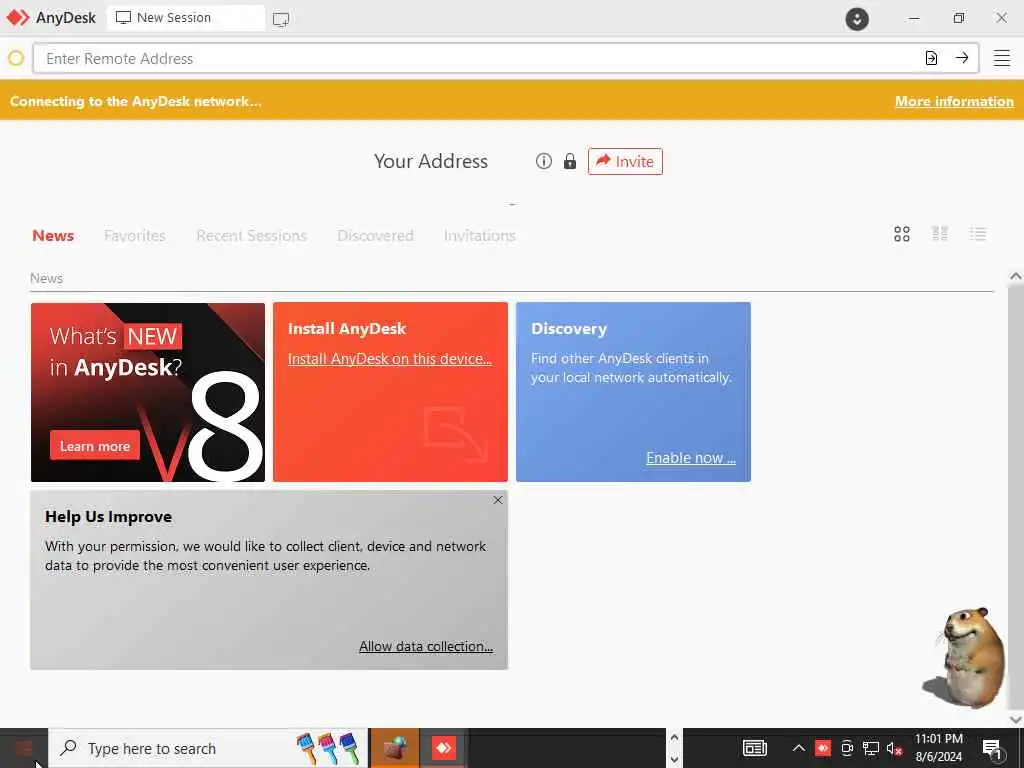Screen dimensions: 1024x768
Task: Open the hamburger main menu
Action: point(1002,58)
